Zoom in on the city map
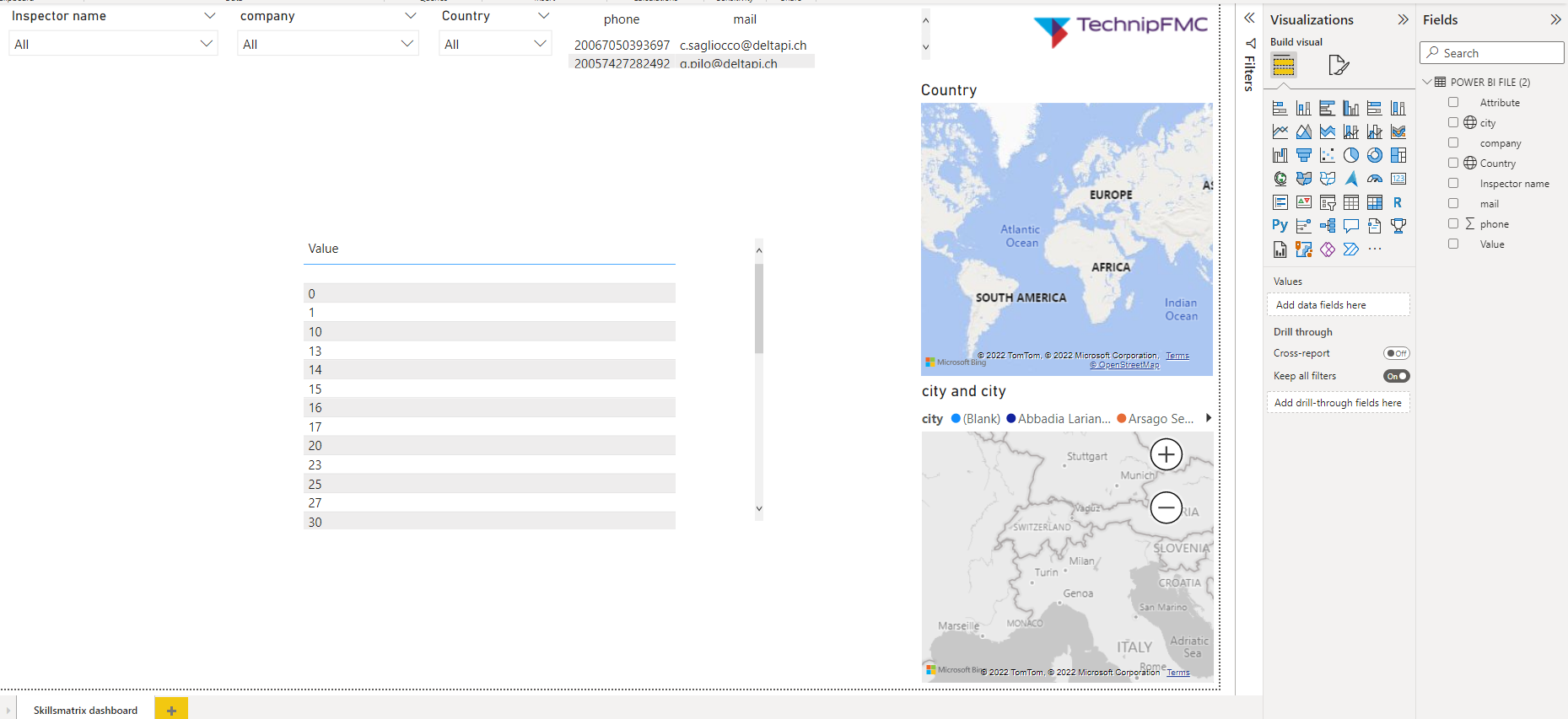The width and height of the screenshot is (1568, 719). coord(1167,455)
